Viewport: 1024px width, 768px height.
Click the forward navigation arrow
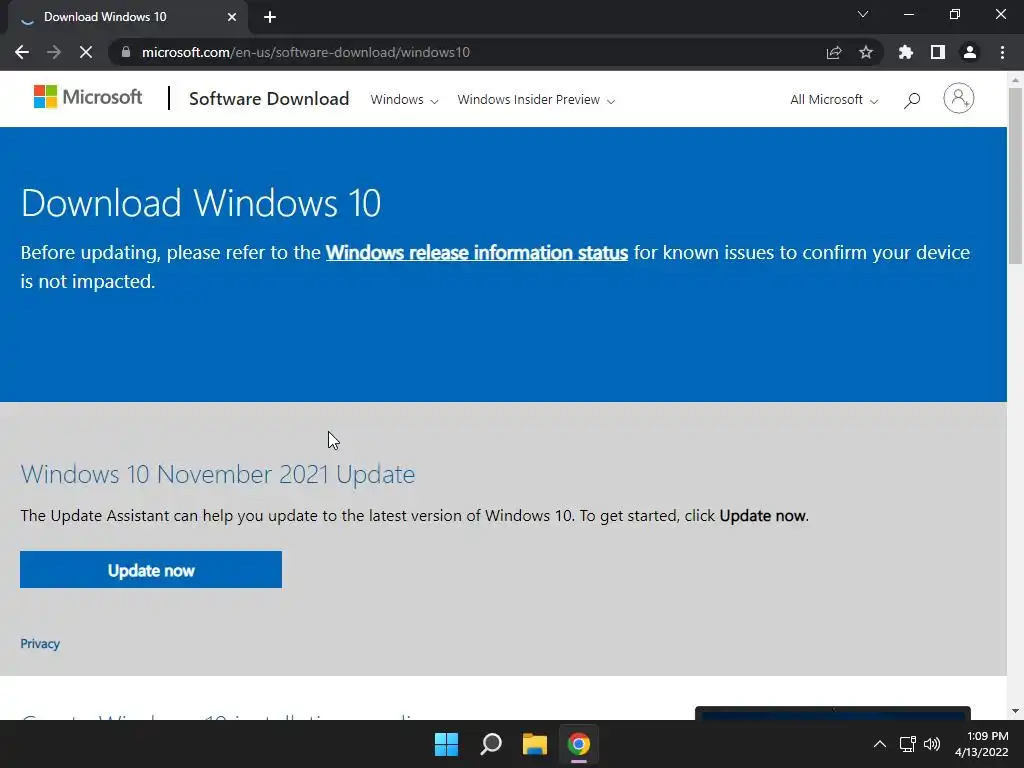54,52
